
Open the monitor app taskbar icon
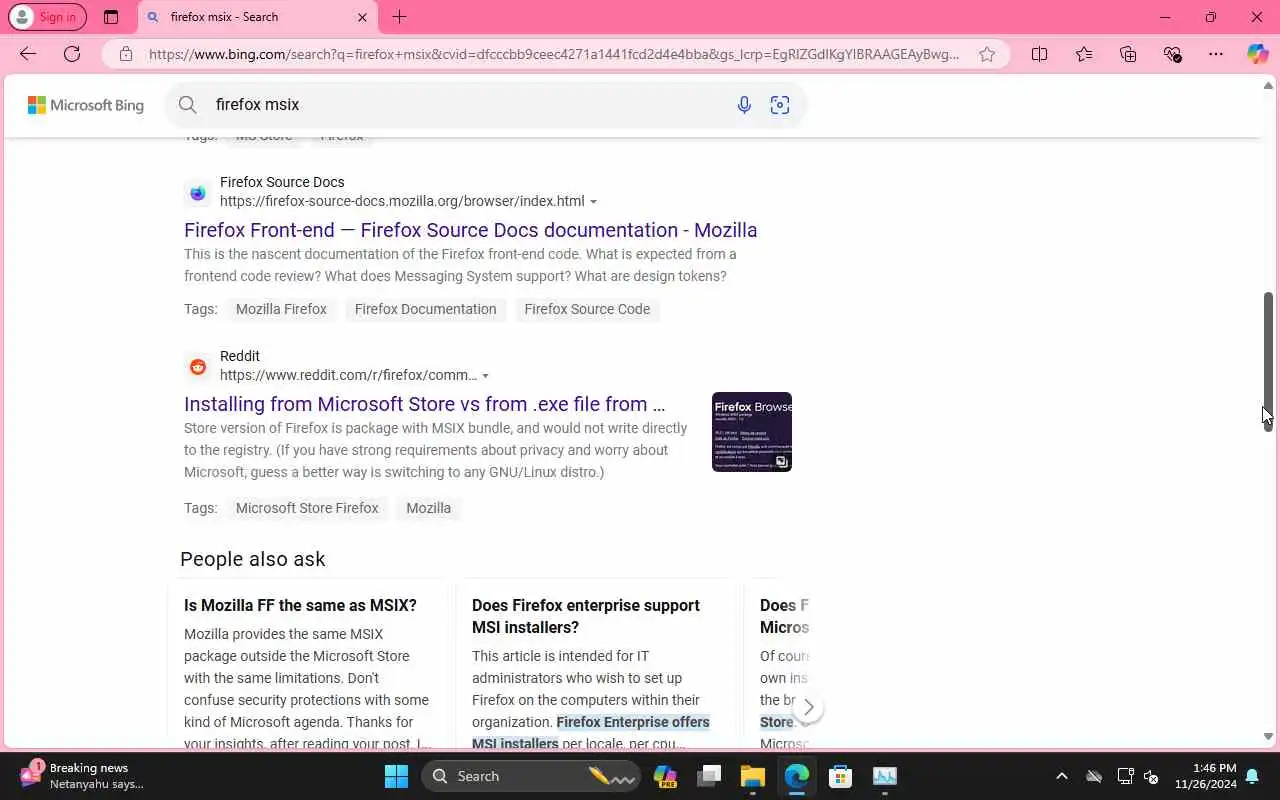885,776
